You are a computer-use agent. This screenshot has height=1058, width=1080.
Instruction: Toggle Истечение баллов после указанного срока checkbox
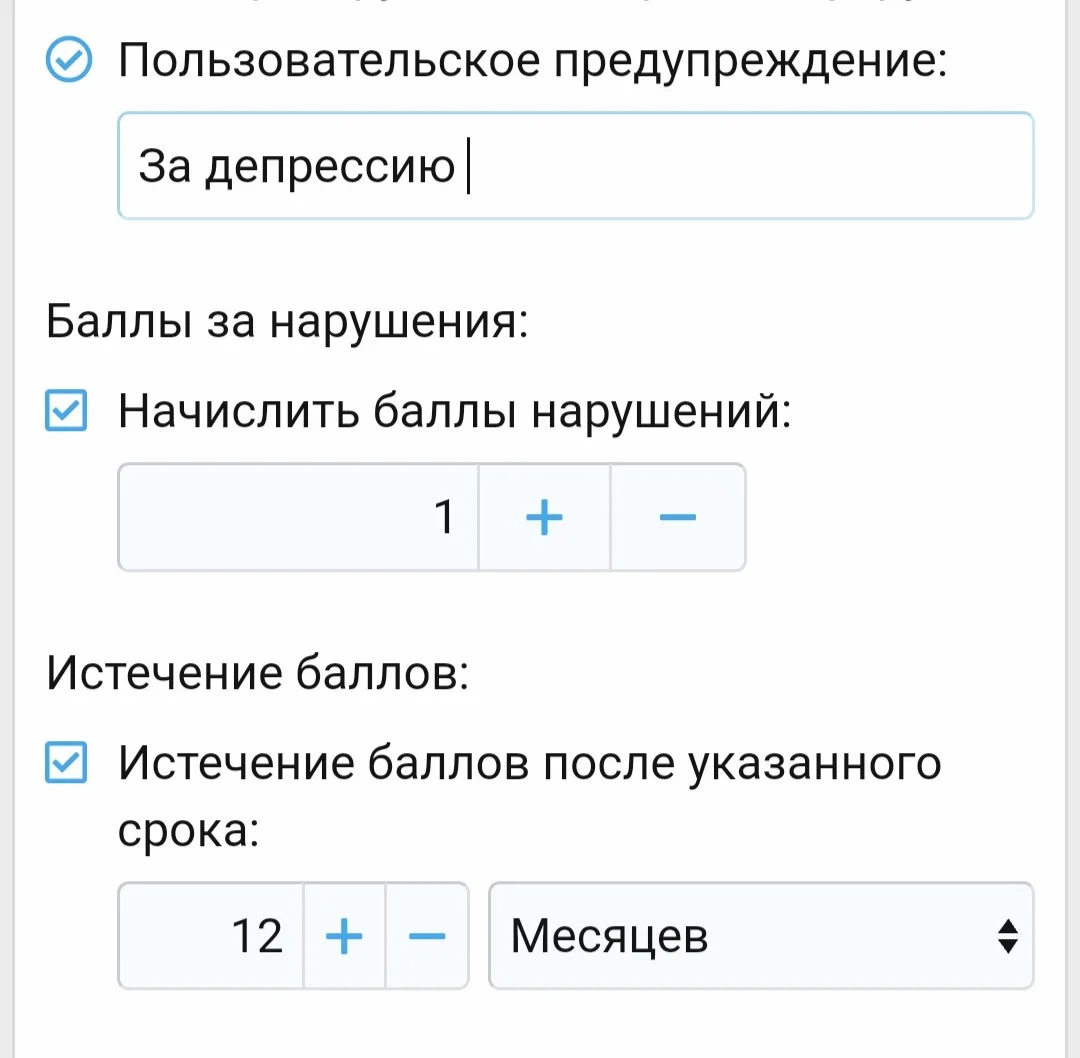point(67,764)
